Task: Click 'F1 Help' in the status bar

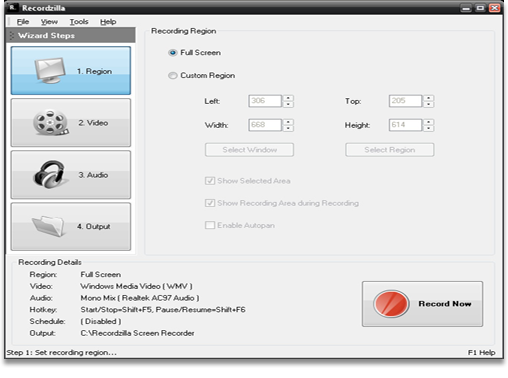Action: (481, 352)
